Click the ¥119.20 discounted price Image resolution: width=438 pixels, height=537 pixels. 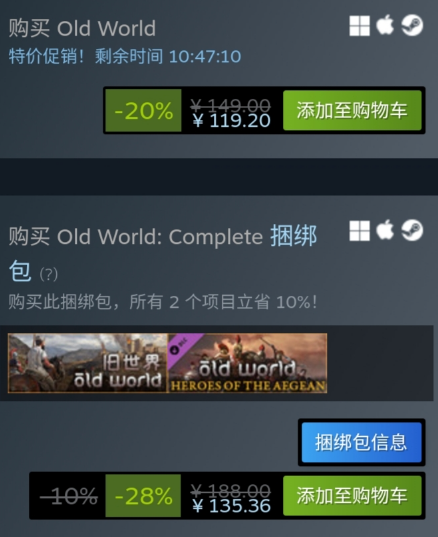click(231, 121)
